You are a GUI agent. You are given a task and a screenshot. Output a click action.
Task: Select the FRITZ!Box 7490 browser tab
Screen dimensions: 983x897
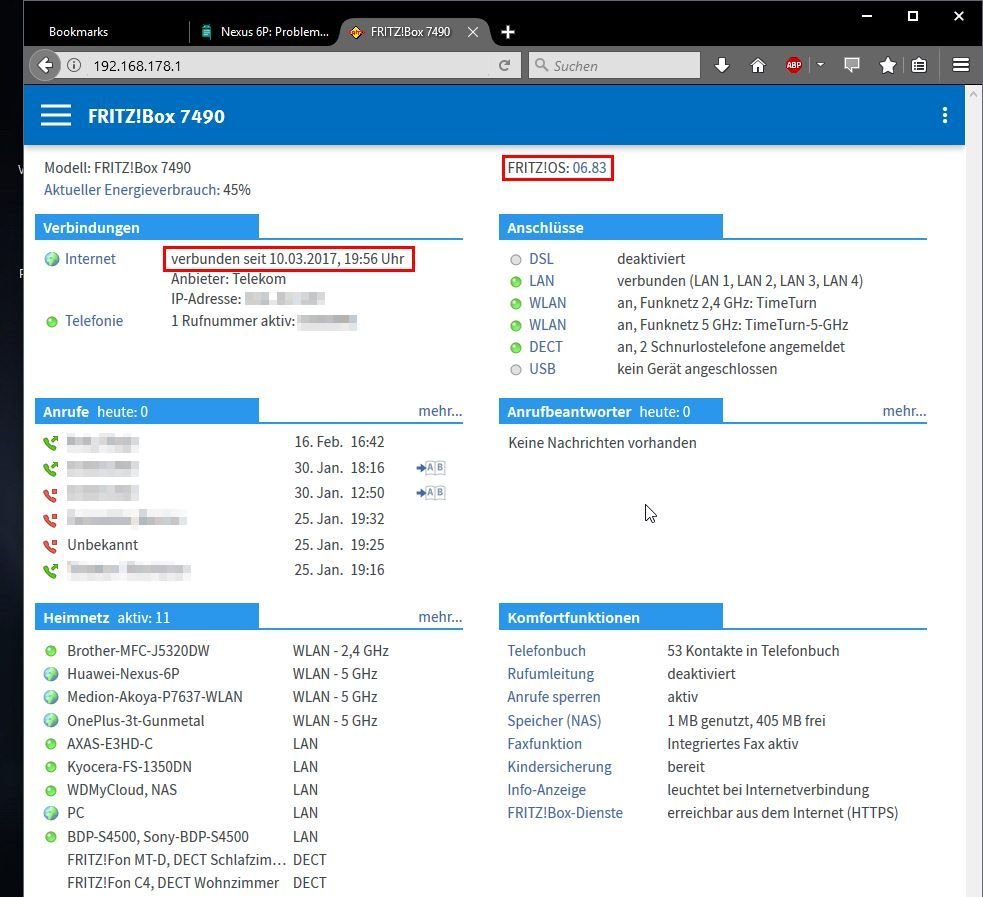(x=411, y=32)
